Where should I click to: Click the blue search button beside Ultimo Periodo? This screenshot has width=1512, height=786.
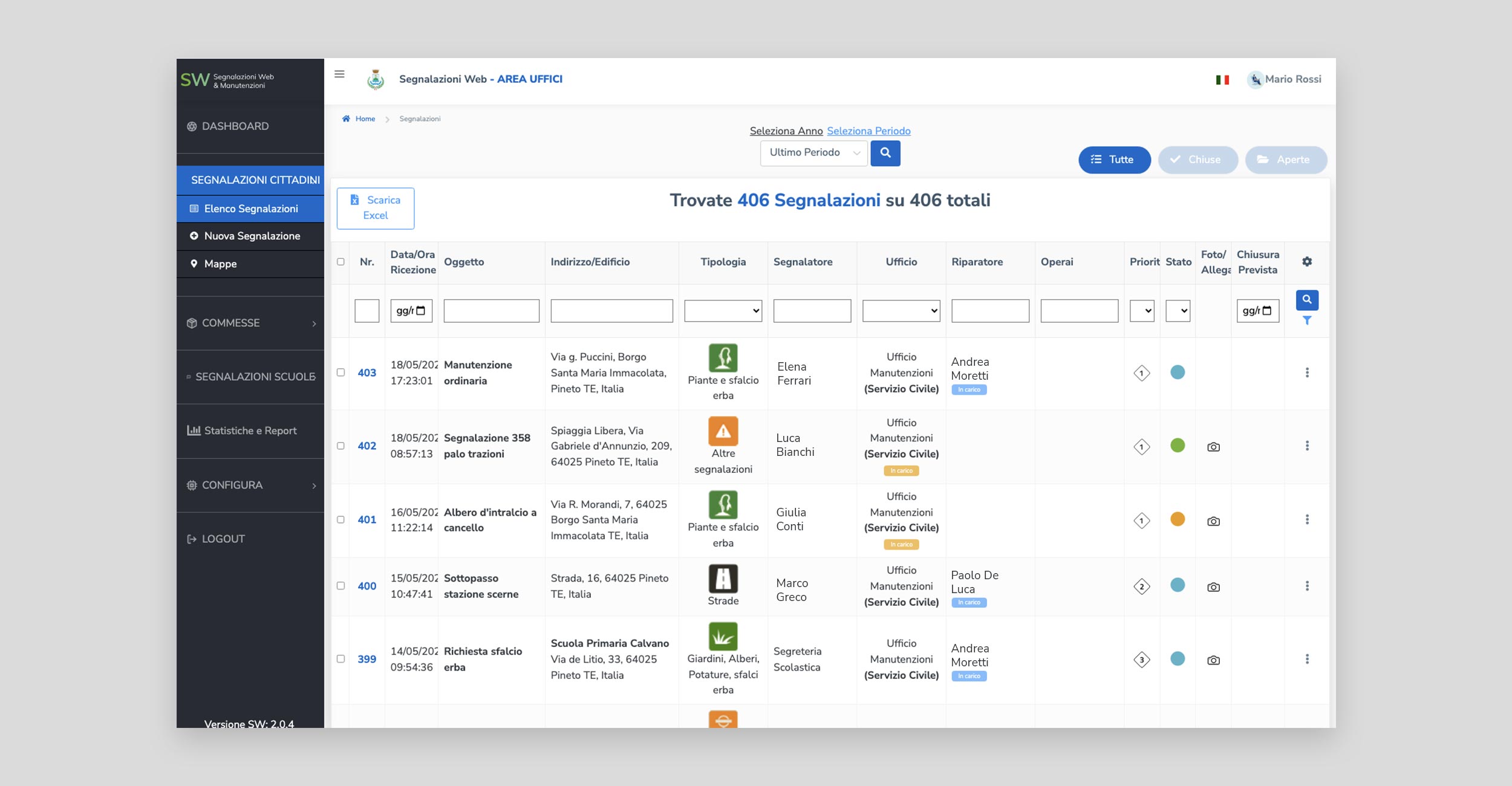885,153
